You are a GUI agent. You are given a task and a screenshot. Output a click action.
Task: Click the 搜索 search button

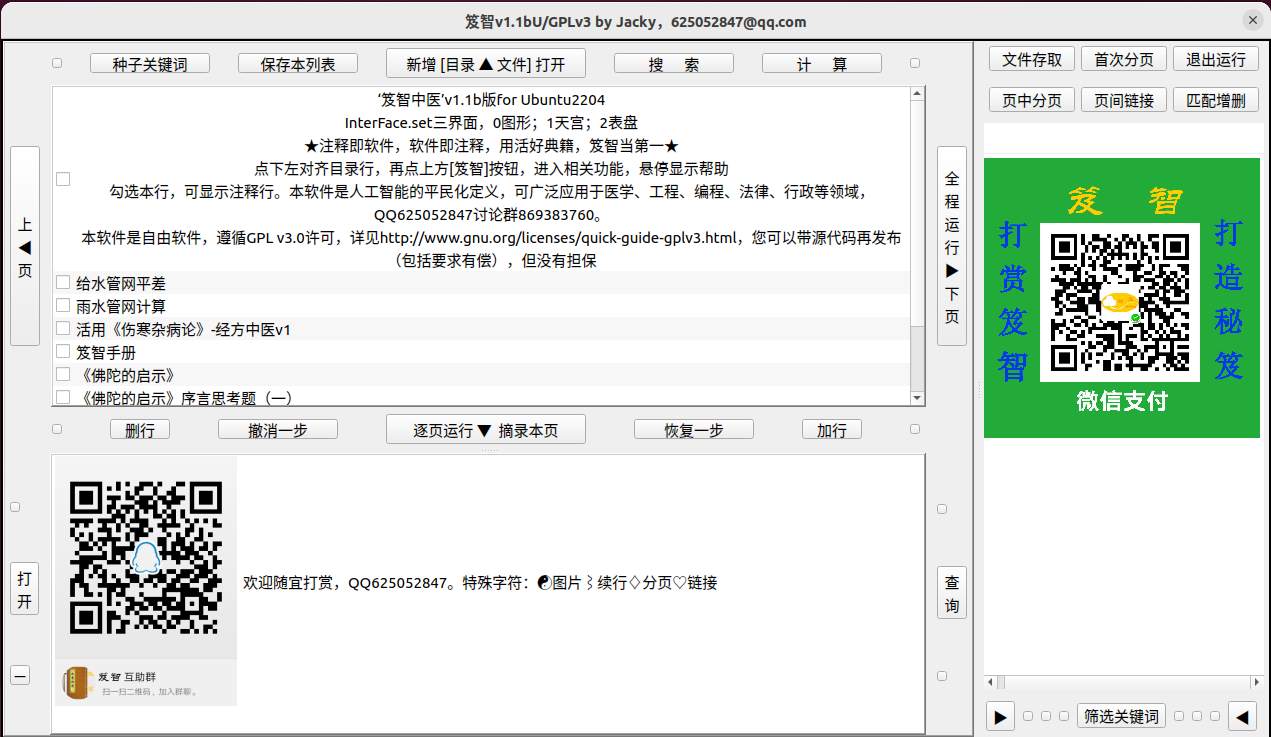coord(673,64)
